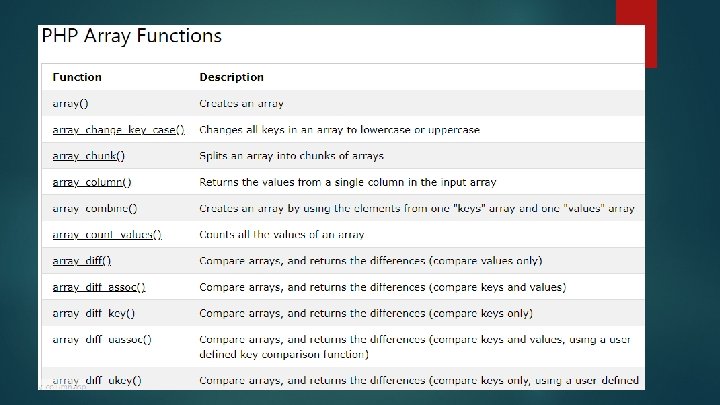Click the array_change_key_case() link
This screenshot has height=405, width=720.
tap(118, 130)
